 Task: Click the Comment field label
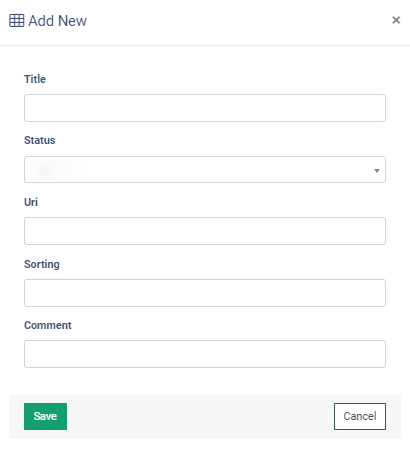coord(48,325)
